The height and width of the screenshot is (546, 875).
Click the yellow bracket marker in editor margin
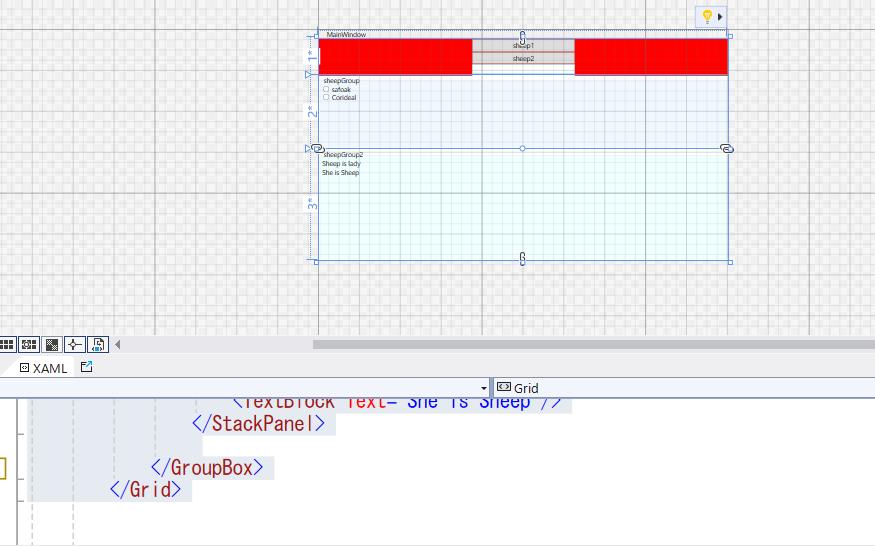pos(3,468)
